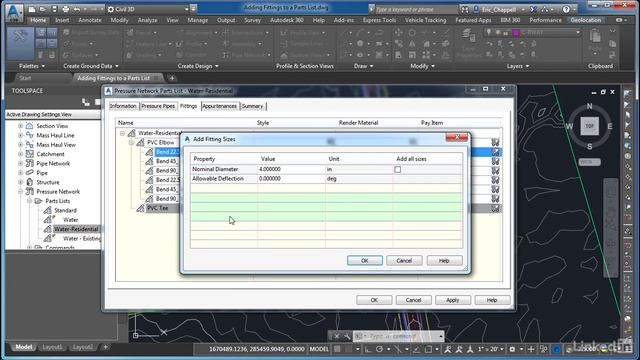Viewport: 640px width, 360px height.
Task: Click the pay item icon in PVC Elbow row
Action: click(495, 142)
